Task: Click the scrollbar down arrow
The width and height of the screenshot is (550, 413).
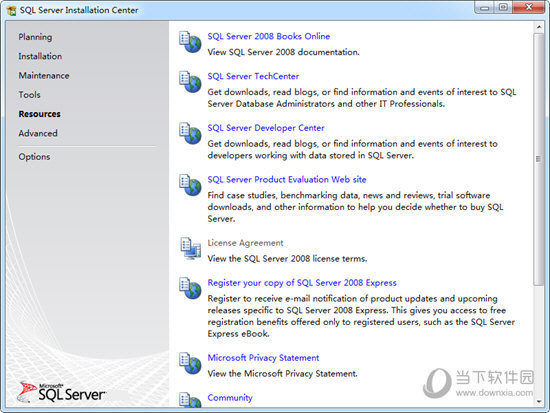Action: (538, 402)
